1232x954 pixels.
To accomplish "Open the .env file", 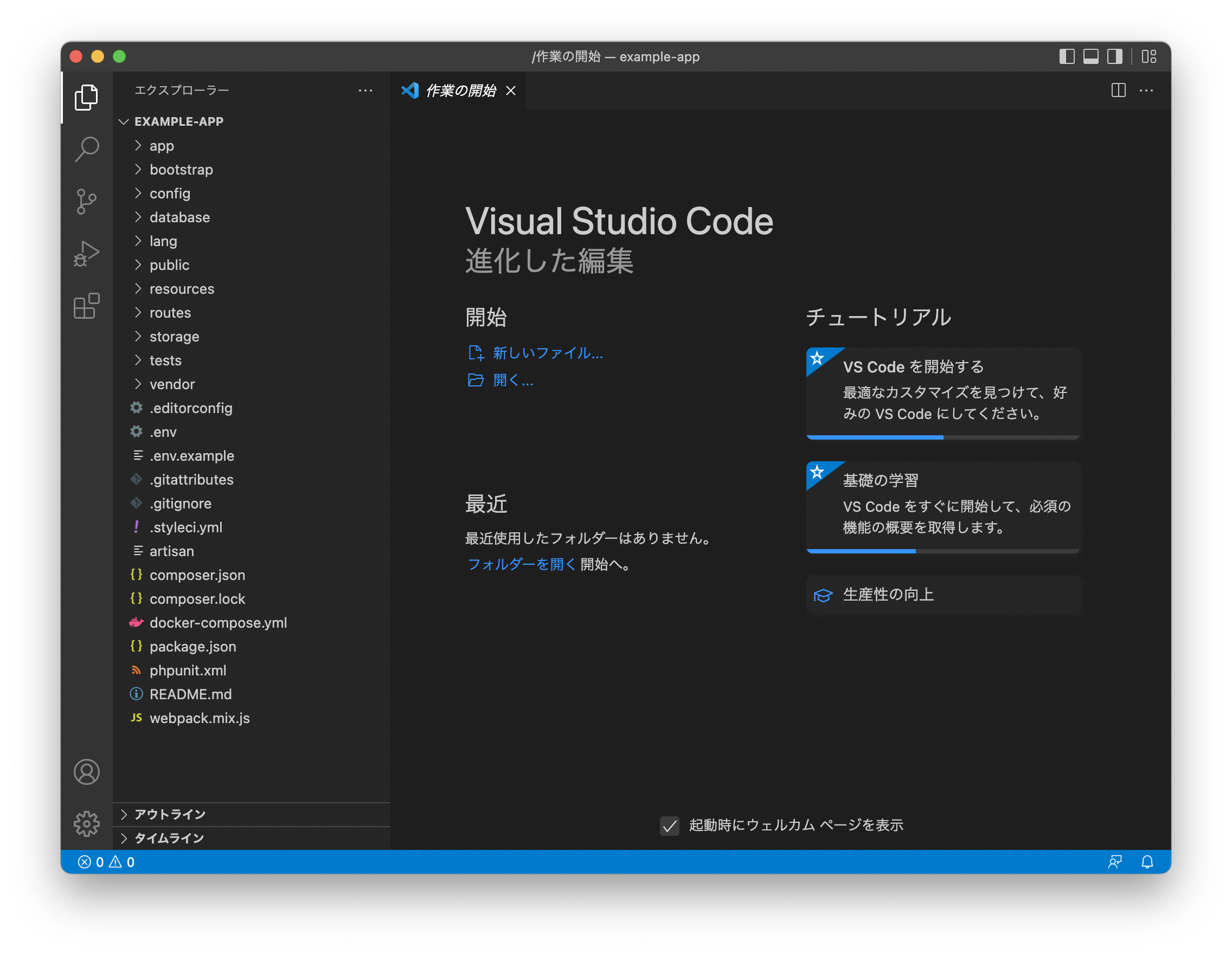I will (x=252, y=432).
